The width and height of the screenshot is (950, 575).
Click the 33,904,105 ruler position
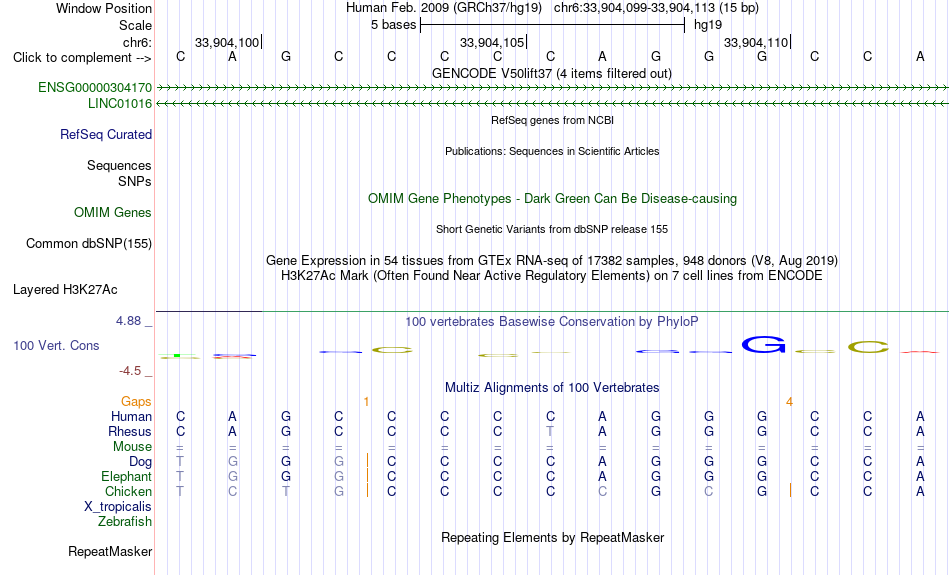pyautogui.click(x=492, y=42)
